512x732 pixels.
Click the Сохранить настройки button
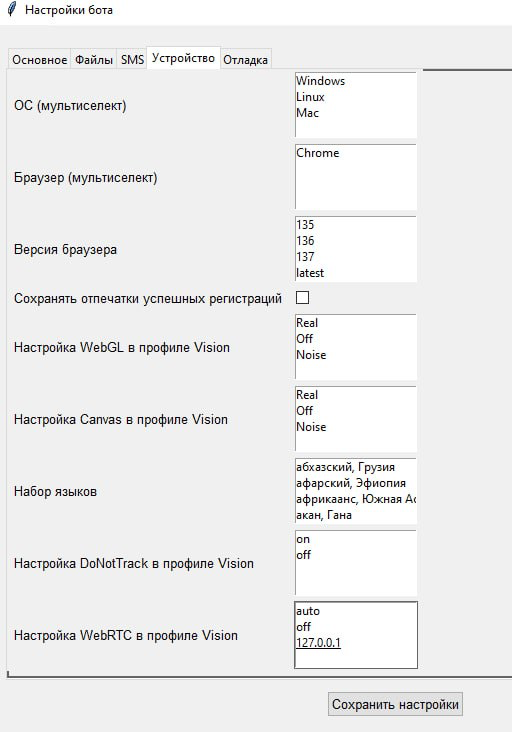pyautogui.click(x=395, y=704)
